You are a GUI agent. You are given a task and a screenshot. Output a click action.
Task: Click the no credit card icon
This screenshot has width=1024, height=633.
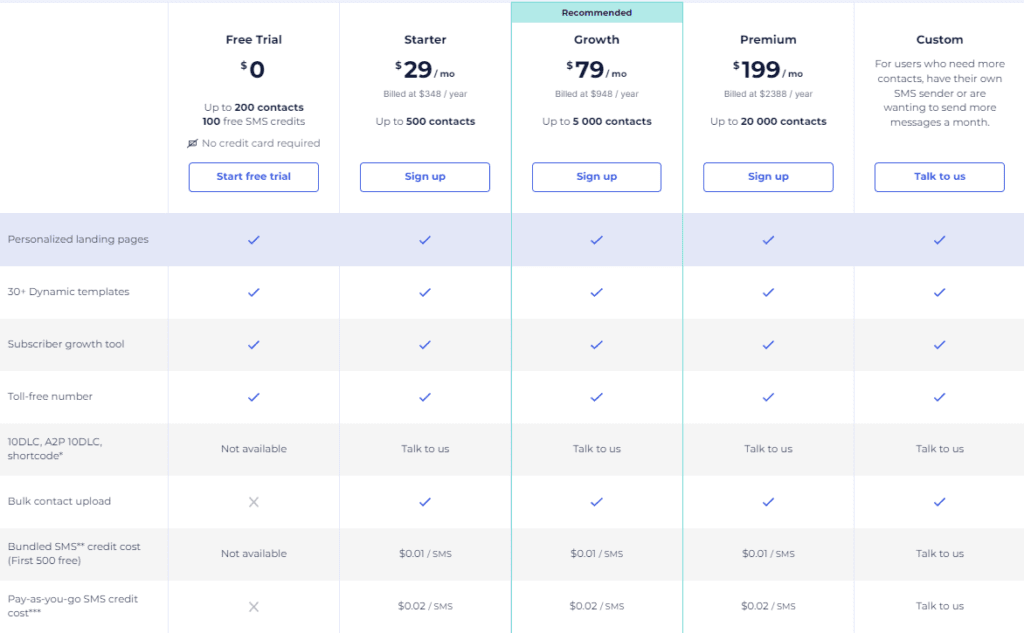193,143
